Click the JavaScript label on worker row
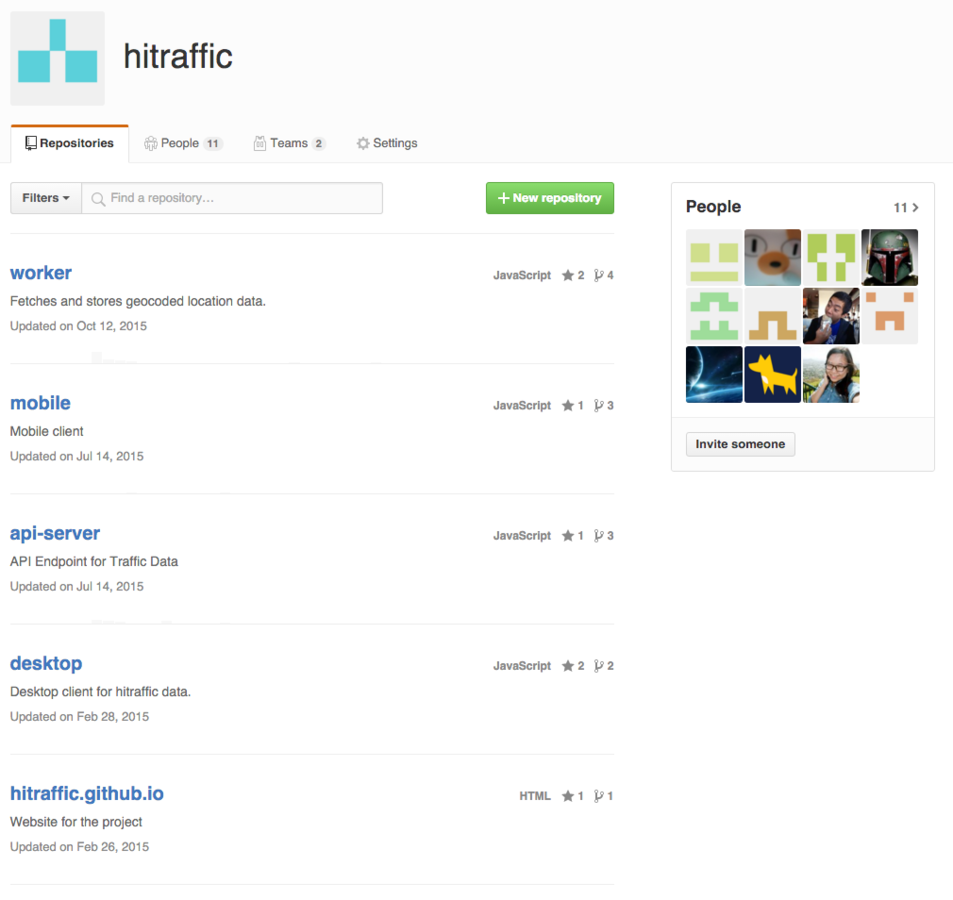953x900 pixels. point(521,275)
